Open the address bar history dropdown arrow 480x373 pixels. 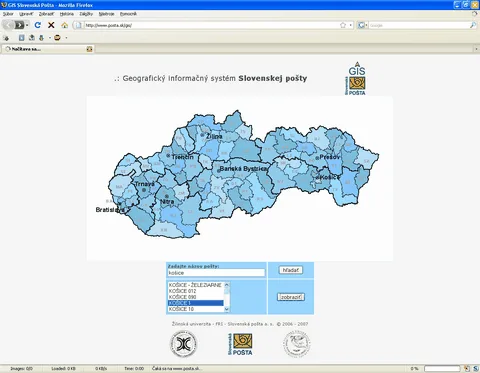[350, 25]
